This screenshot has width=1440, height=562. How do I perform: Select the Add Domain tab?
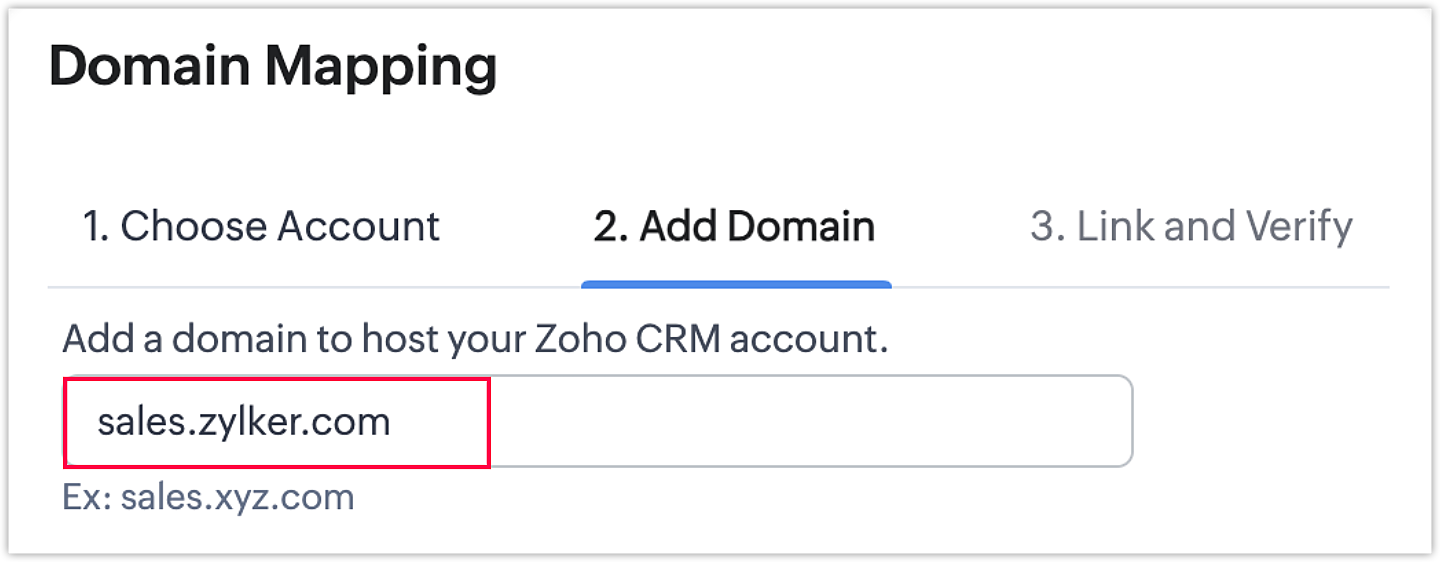pyautogui.click(x=734, y=227)
